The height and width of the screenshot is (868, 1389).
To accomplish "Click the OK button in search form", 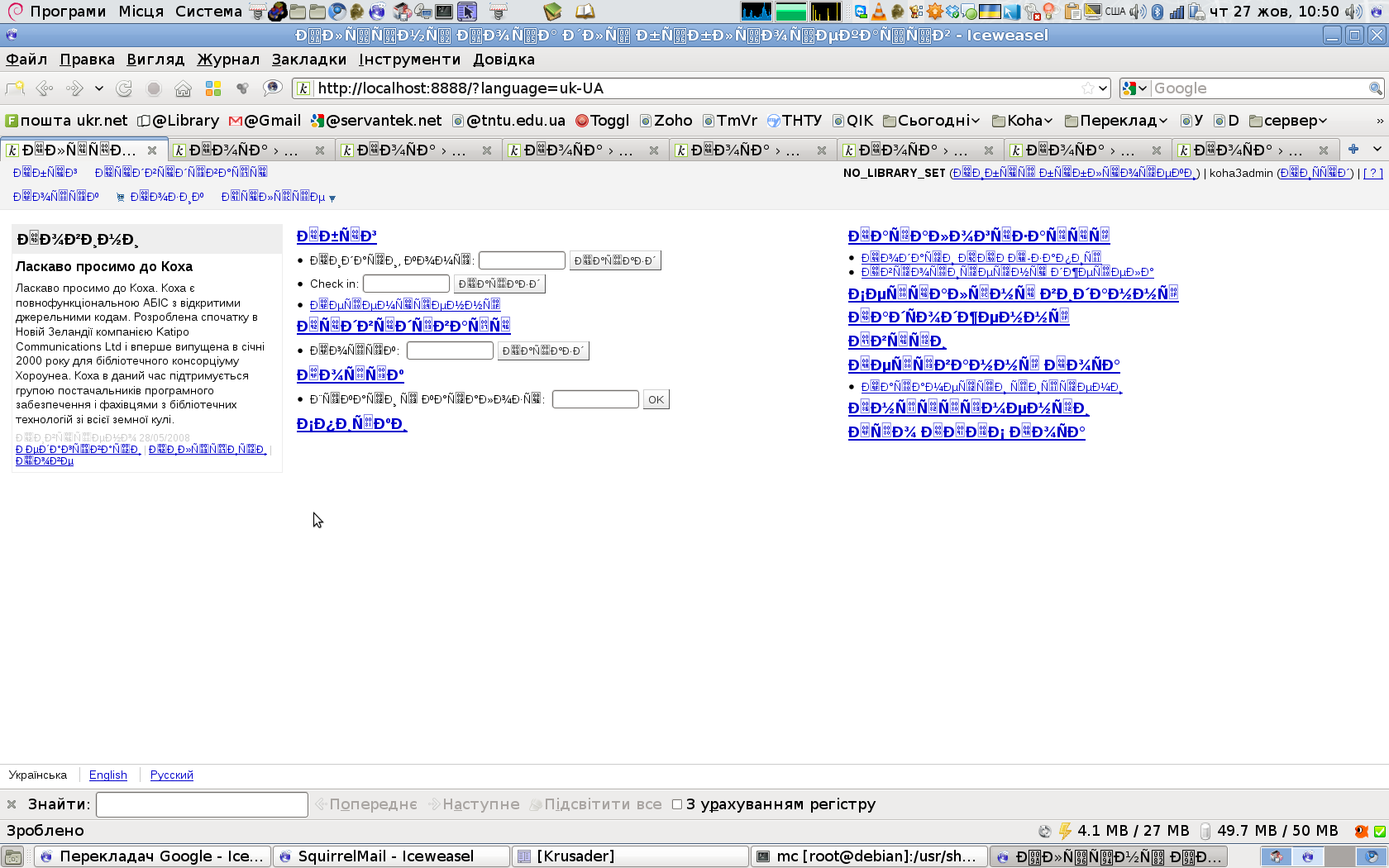I will coord(656,399).
